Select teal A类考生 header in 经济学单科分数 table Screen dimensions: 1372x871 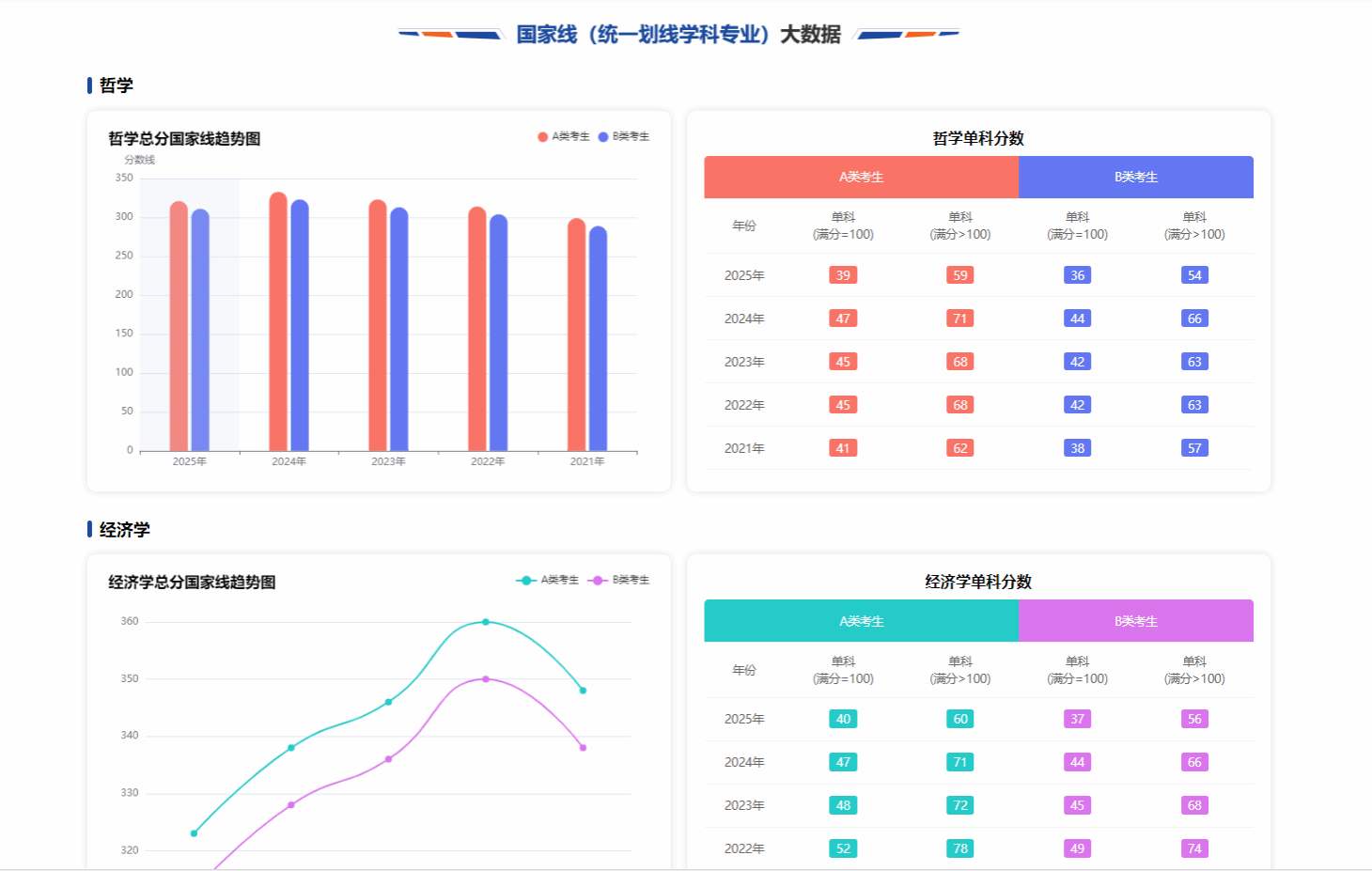coord(861,621)
